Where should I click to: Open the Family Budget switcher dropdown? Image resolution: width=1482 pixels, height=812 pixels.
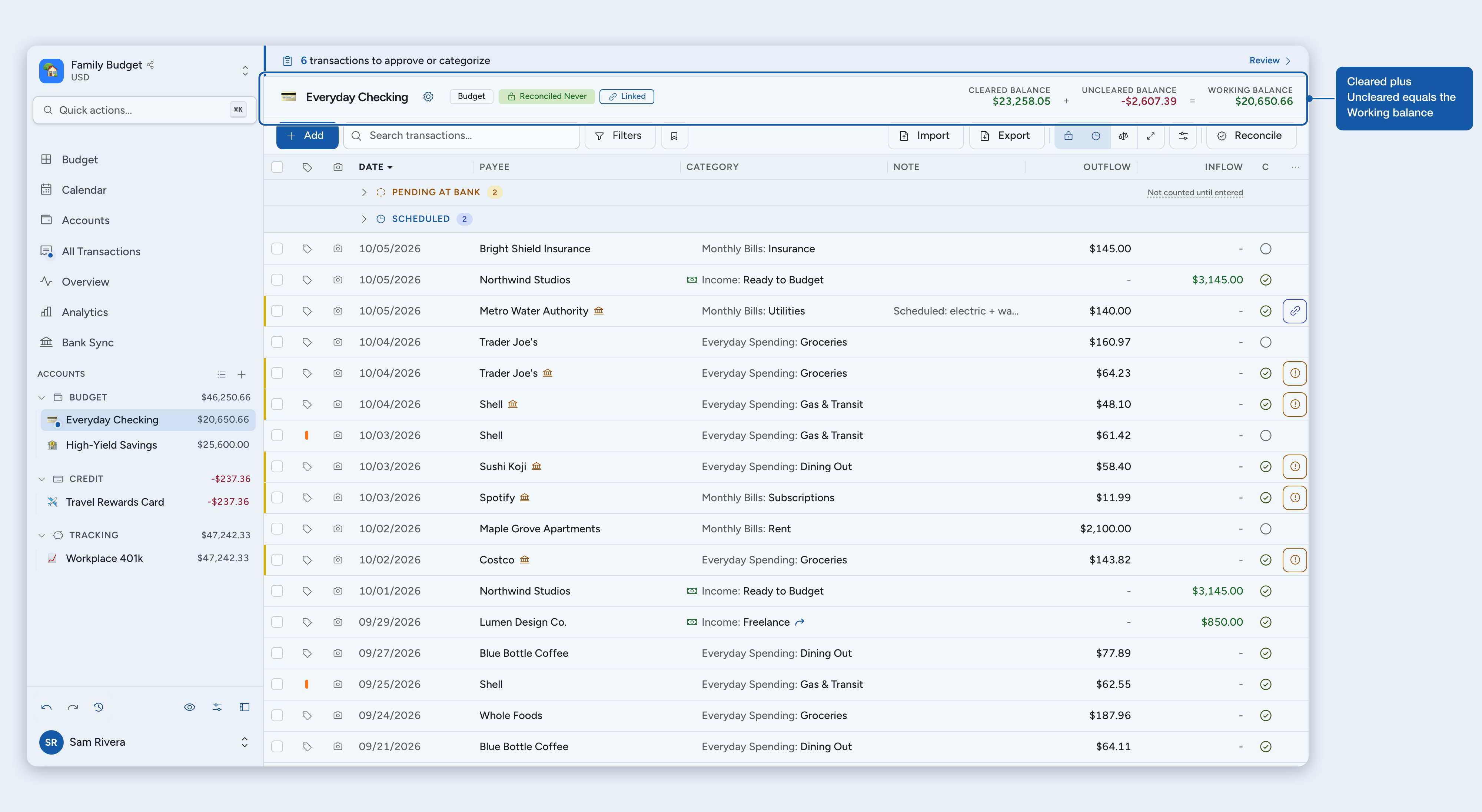[245, 71]
